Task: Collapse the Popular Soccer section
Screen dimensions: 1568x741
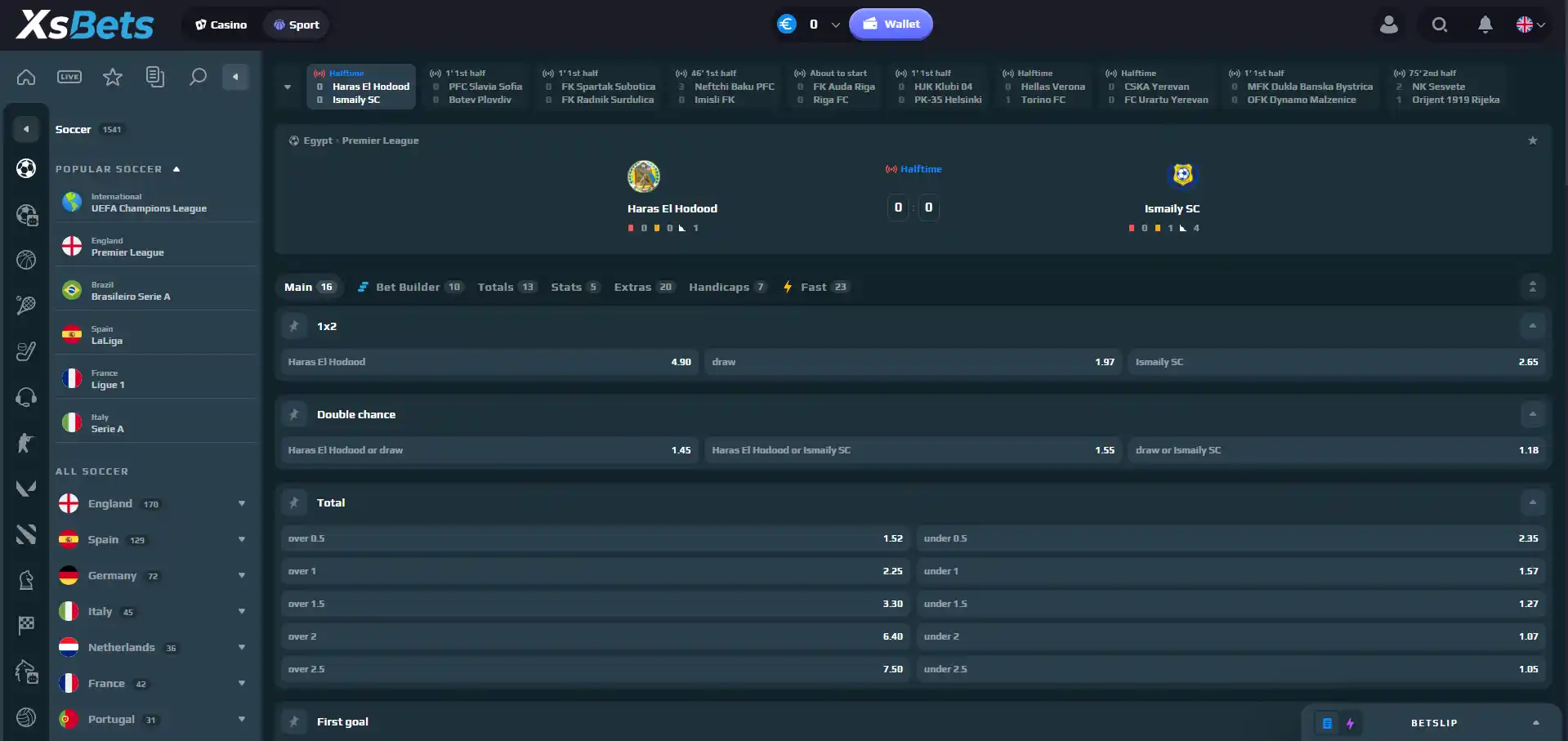Action: (x=176, y=169)
